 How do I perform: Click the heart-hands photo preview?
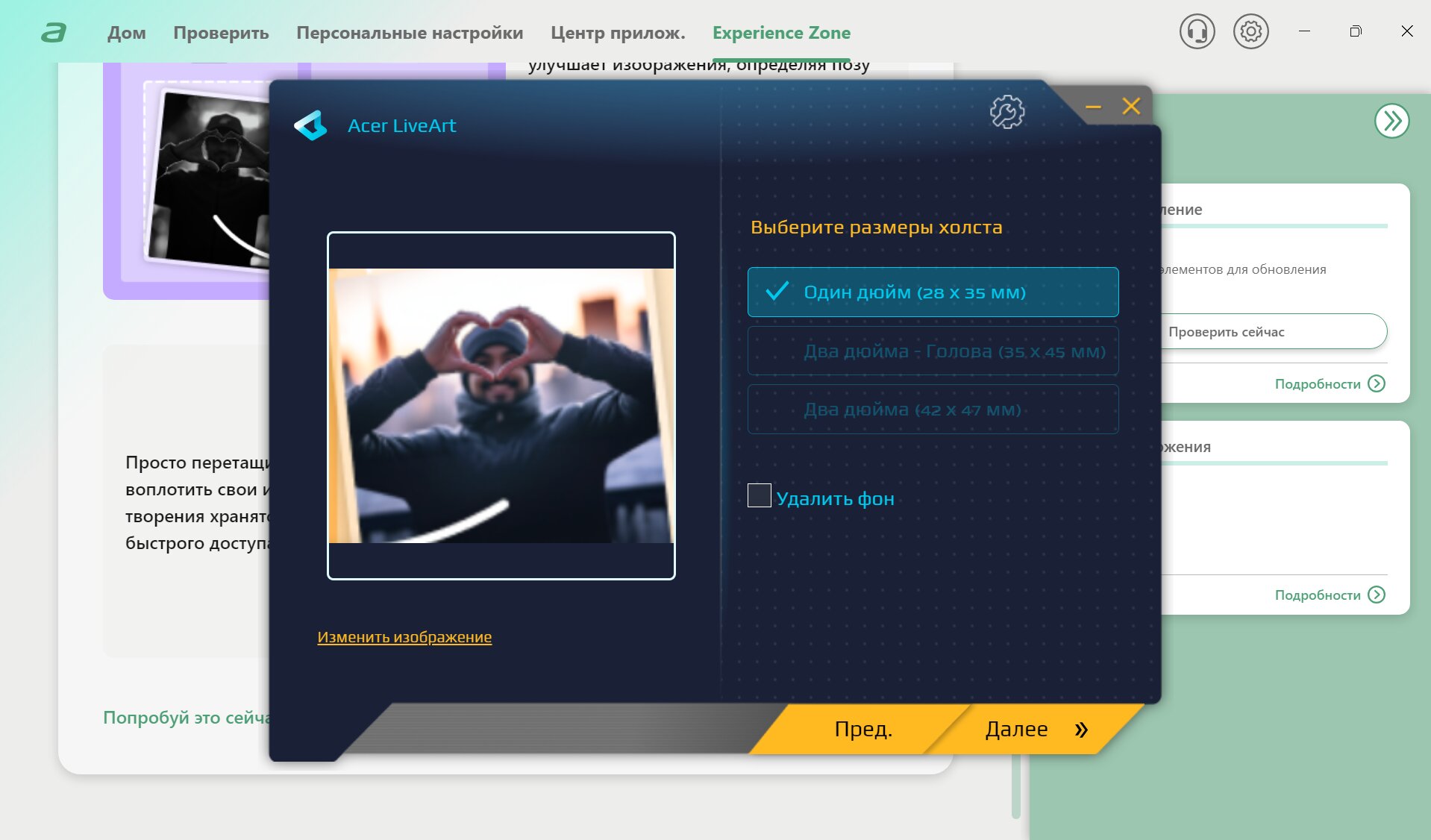pos(501,405)
